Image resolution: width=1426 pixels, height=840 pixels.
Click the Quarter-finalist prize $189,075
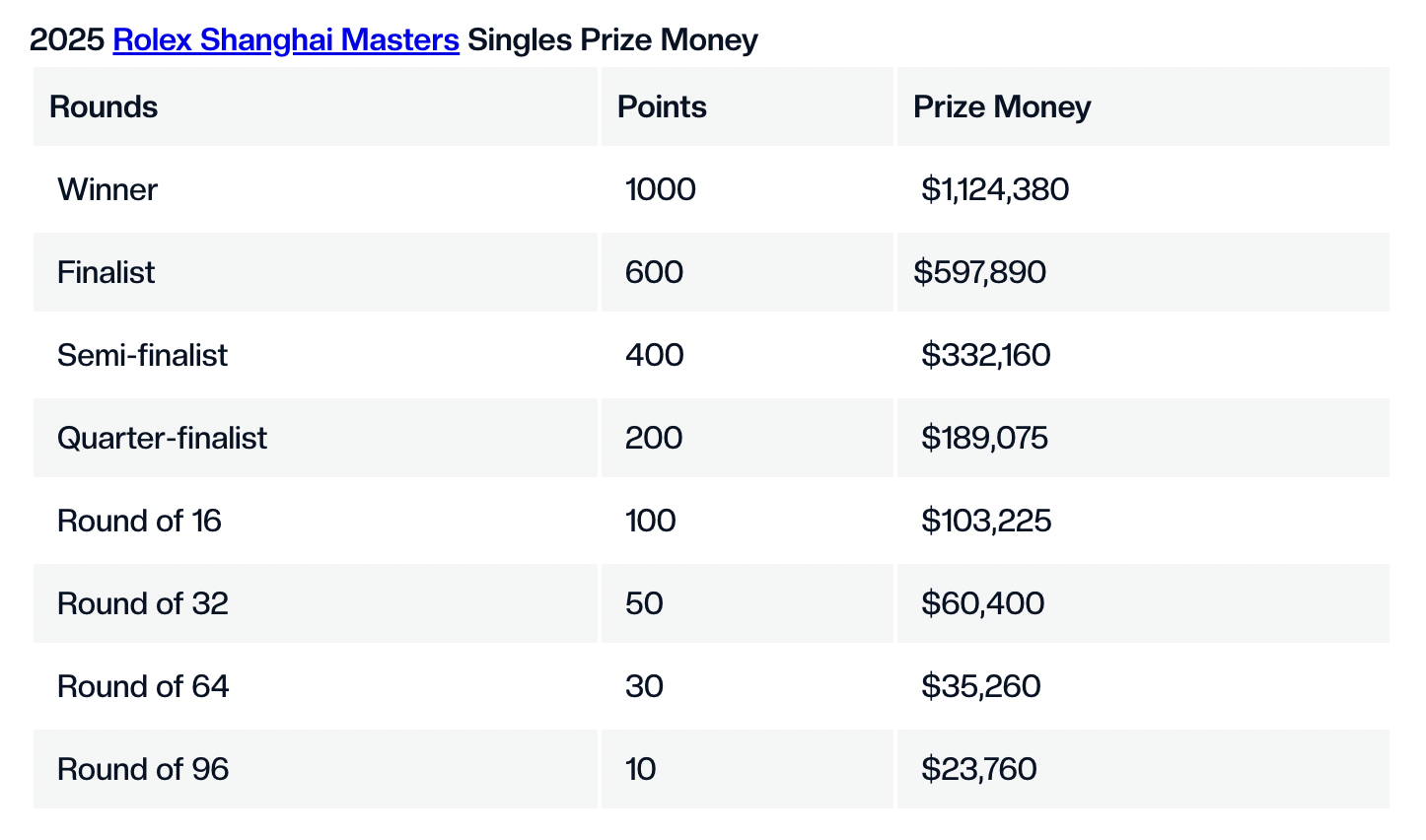pos(984,438)
